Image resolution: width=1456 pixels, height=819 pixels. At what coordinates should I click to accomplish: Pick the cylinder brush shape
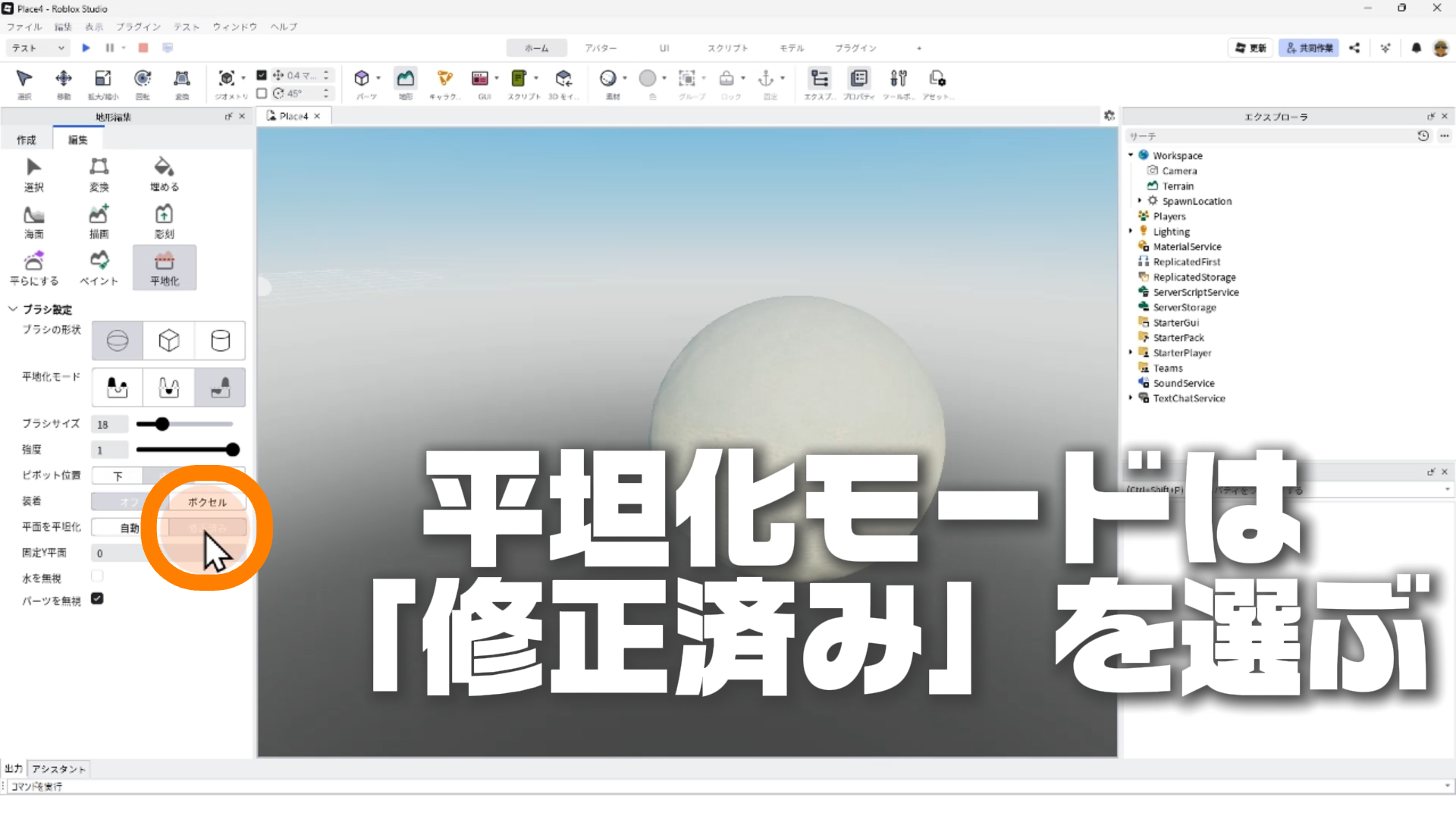pyautogui.click(x=220, y=340)
